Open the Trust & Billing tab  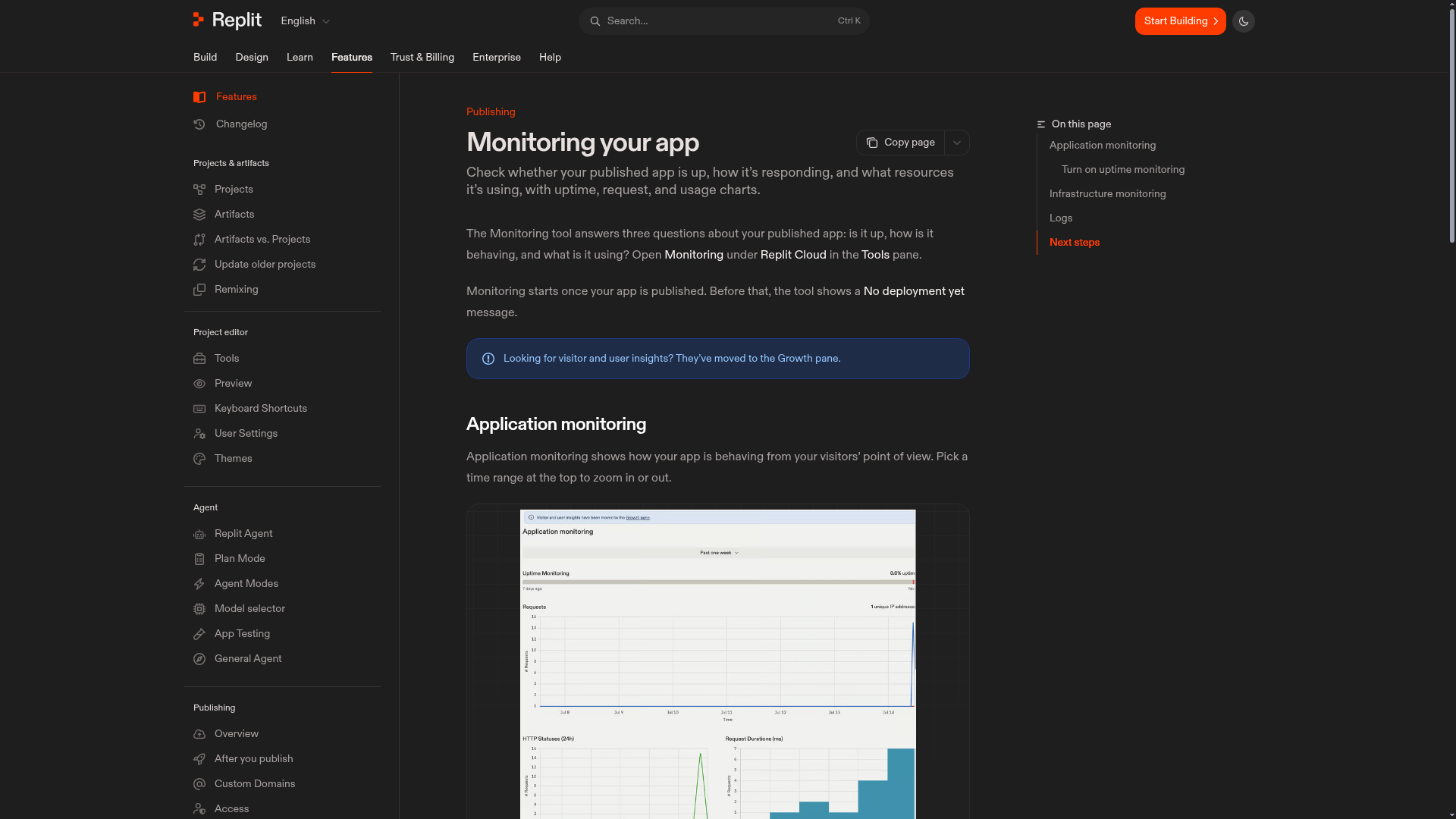click(422, 58)
